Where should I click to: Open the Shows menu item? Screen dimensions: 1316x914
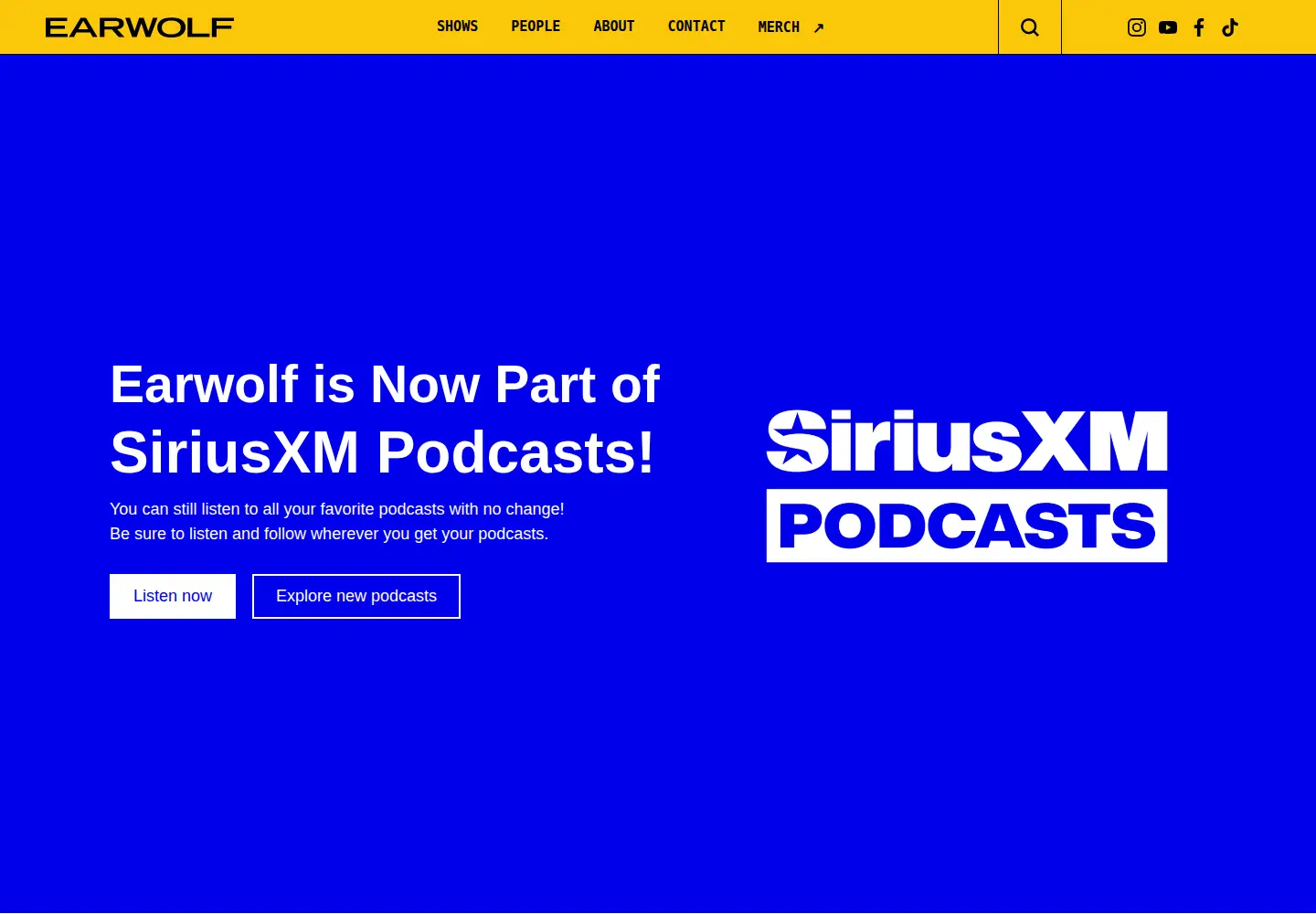(x=457, y=27)
